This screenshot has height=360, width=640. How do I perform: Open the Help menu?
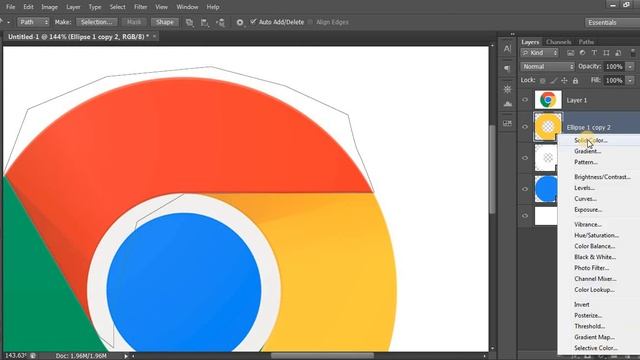pos(213,7)
